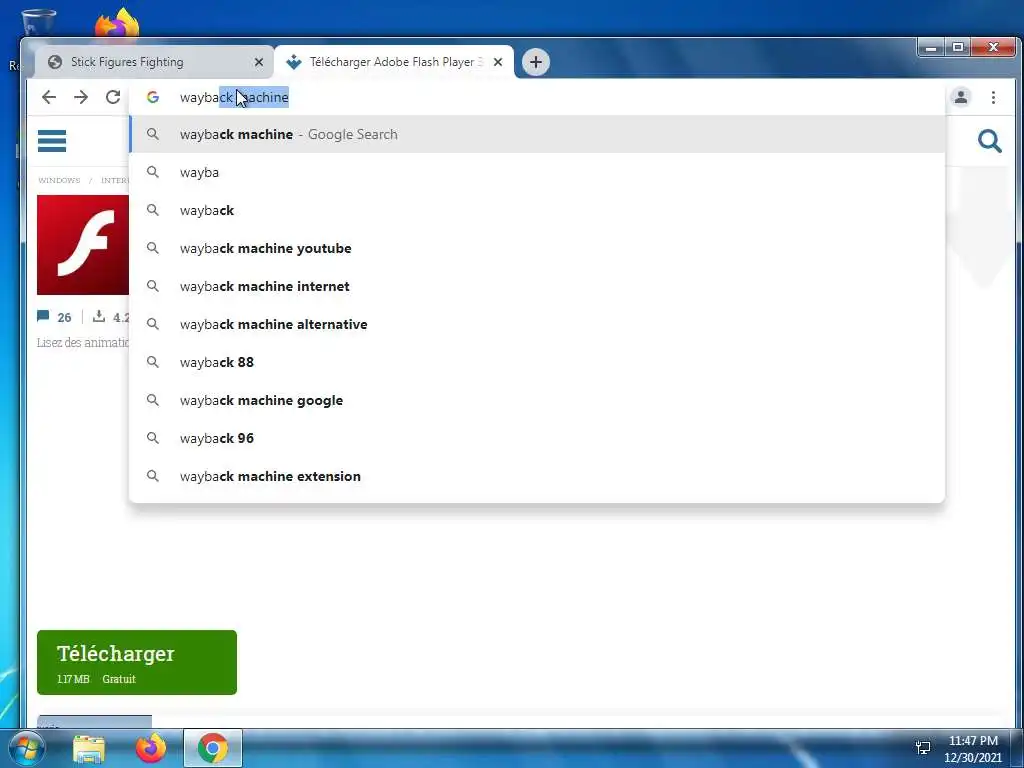The width and height of the screenshot is (1024, 768).
Task: Click the Recycle Bin icon on the desktop
Action: coord(38,22)
